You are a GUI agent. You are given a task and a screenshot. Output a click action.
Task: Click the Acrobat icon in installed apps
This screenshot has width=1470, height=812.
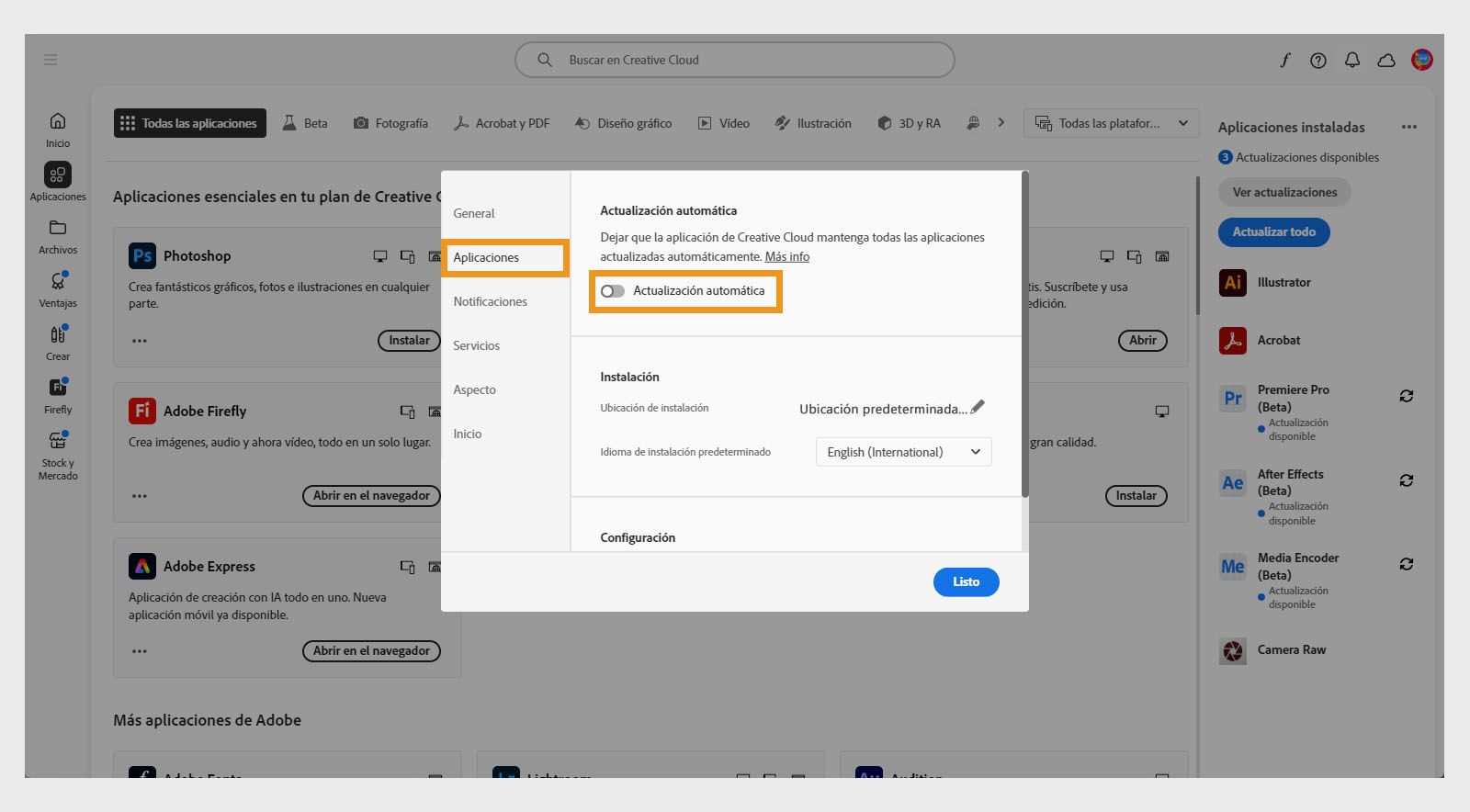tap(1233, 340)
